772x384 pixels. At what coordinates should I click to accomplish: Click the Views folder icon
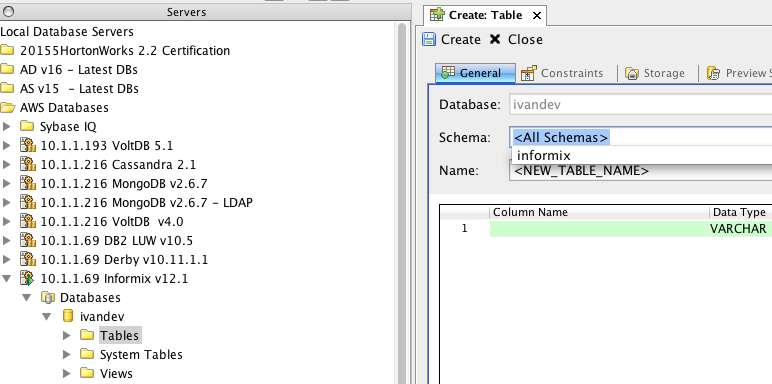click(x=87, y=373)
